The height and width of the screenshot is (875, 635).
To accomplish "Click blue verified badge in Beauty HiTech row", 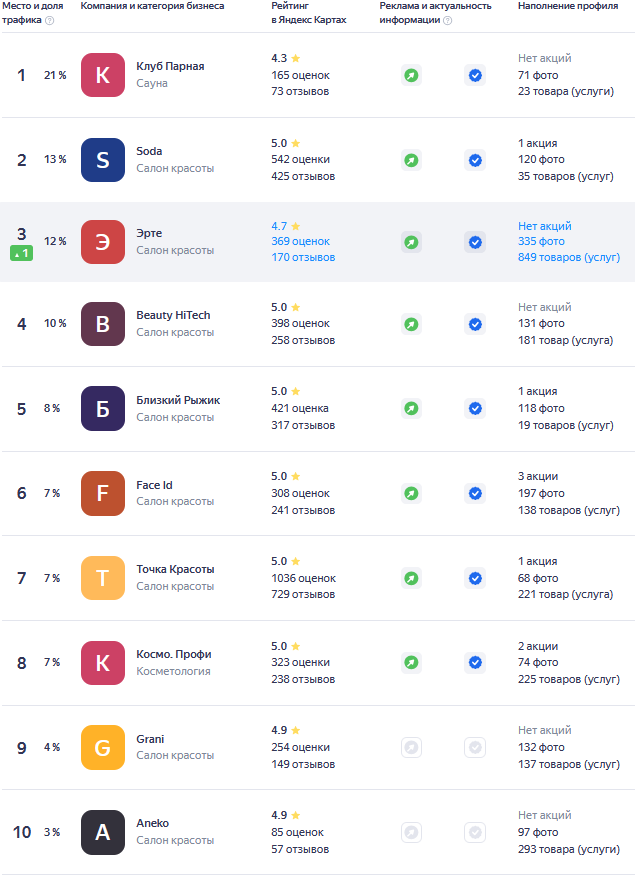I will [475, 324].
